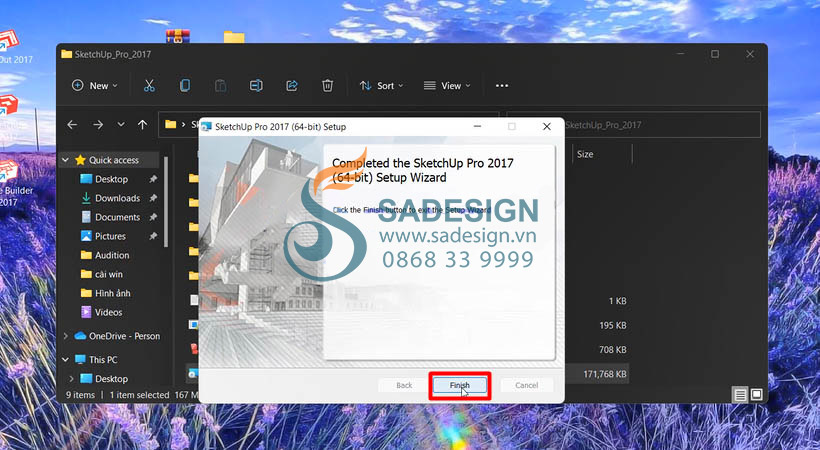Collapse the Quick access section

coord(65,160)
